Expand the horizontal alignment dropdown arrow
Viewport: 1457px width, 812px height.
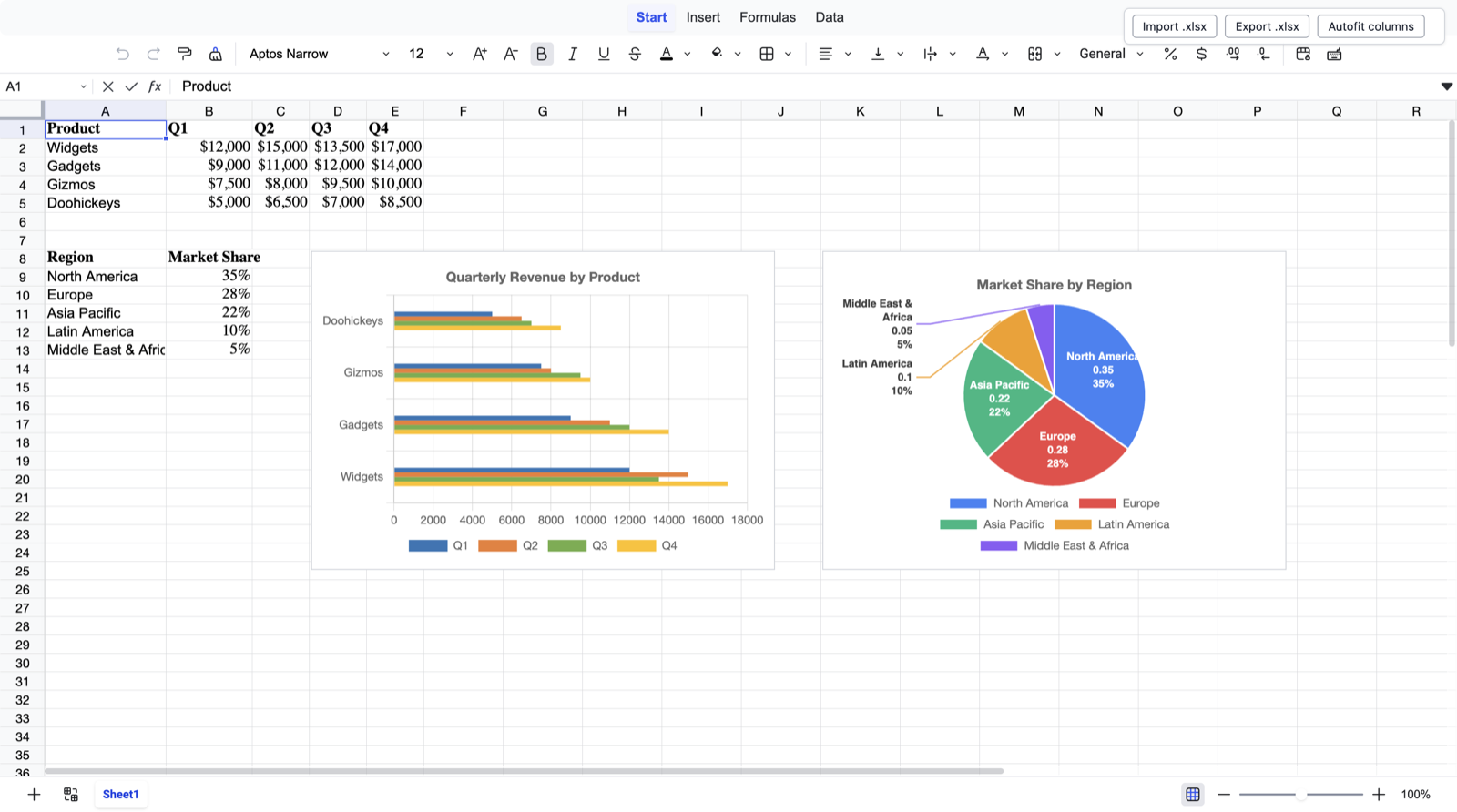(x=848, y=54)
